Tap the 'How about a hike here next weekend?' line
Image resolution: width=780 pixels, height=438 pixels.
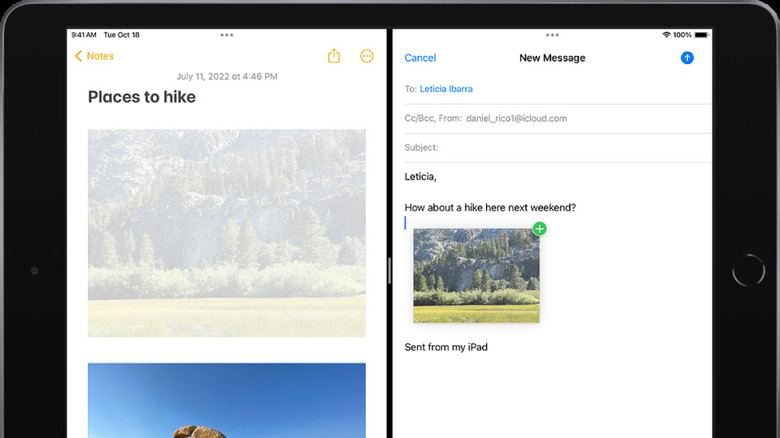click(490, 208)
